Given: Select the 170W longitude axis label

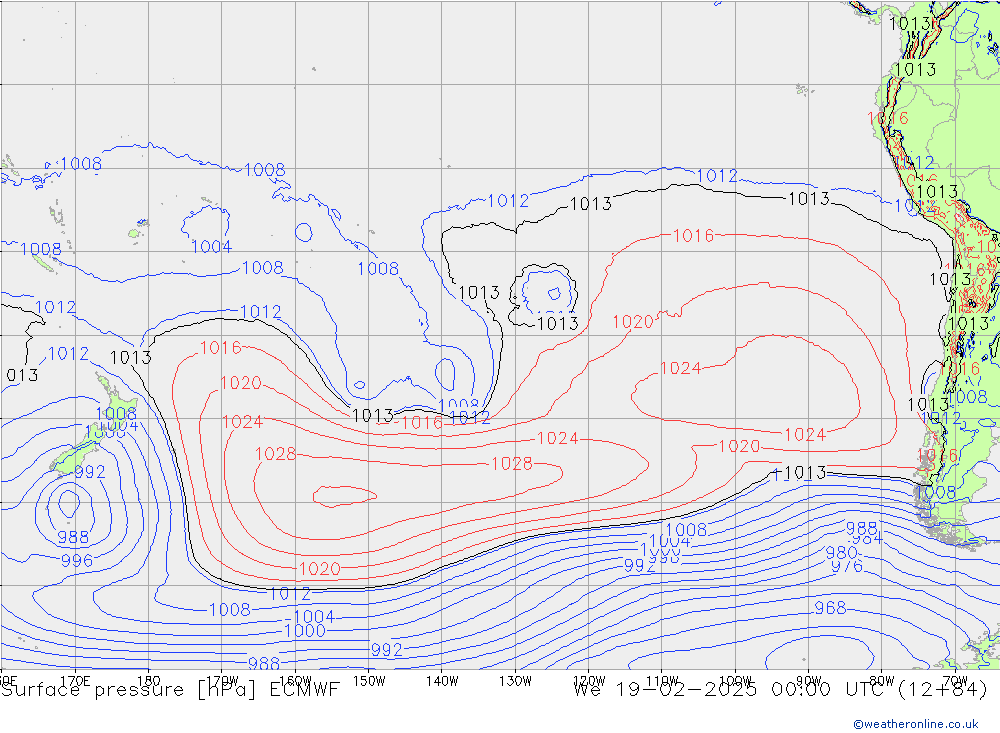Looking at the screenshot, I should point(222,681).
